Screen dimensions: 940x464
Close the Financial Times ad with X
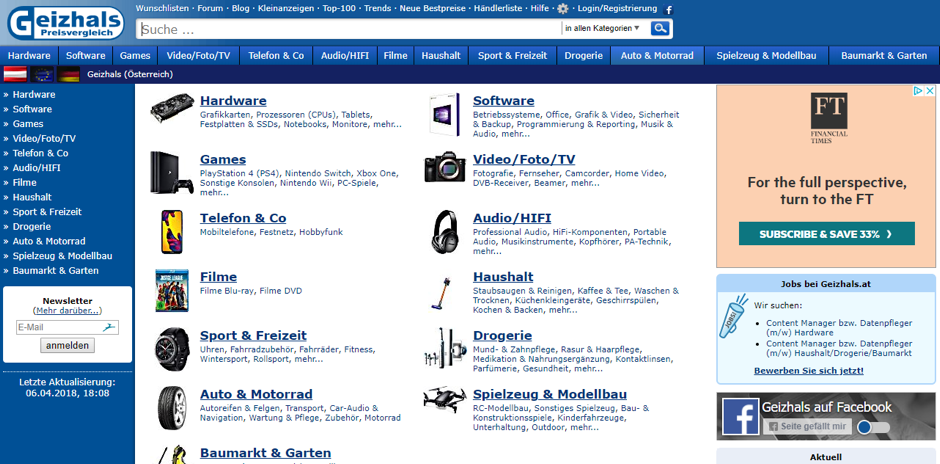coord(929,91)
